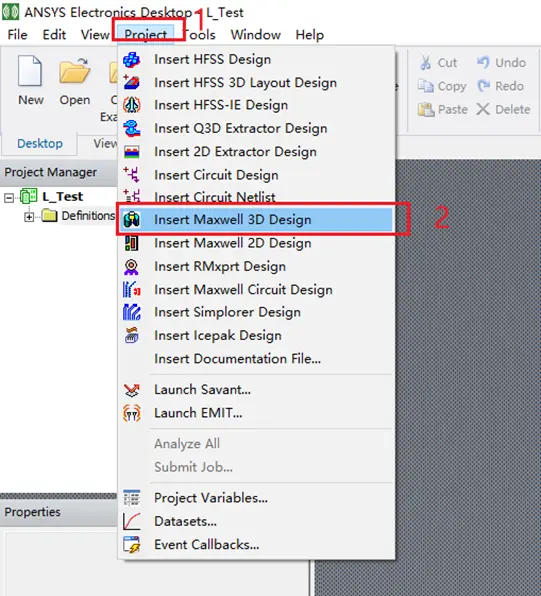
Task: Choose Insert Documentation File
Action: (255, 359)
